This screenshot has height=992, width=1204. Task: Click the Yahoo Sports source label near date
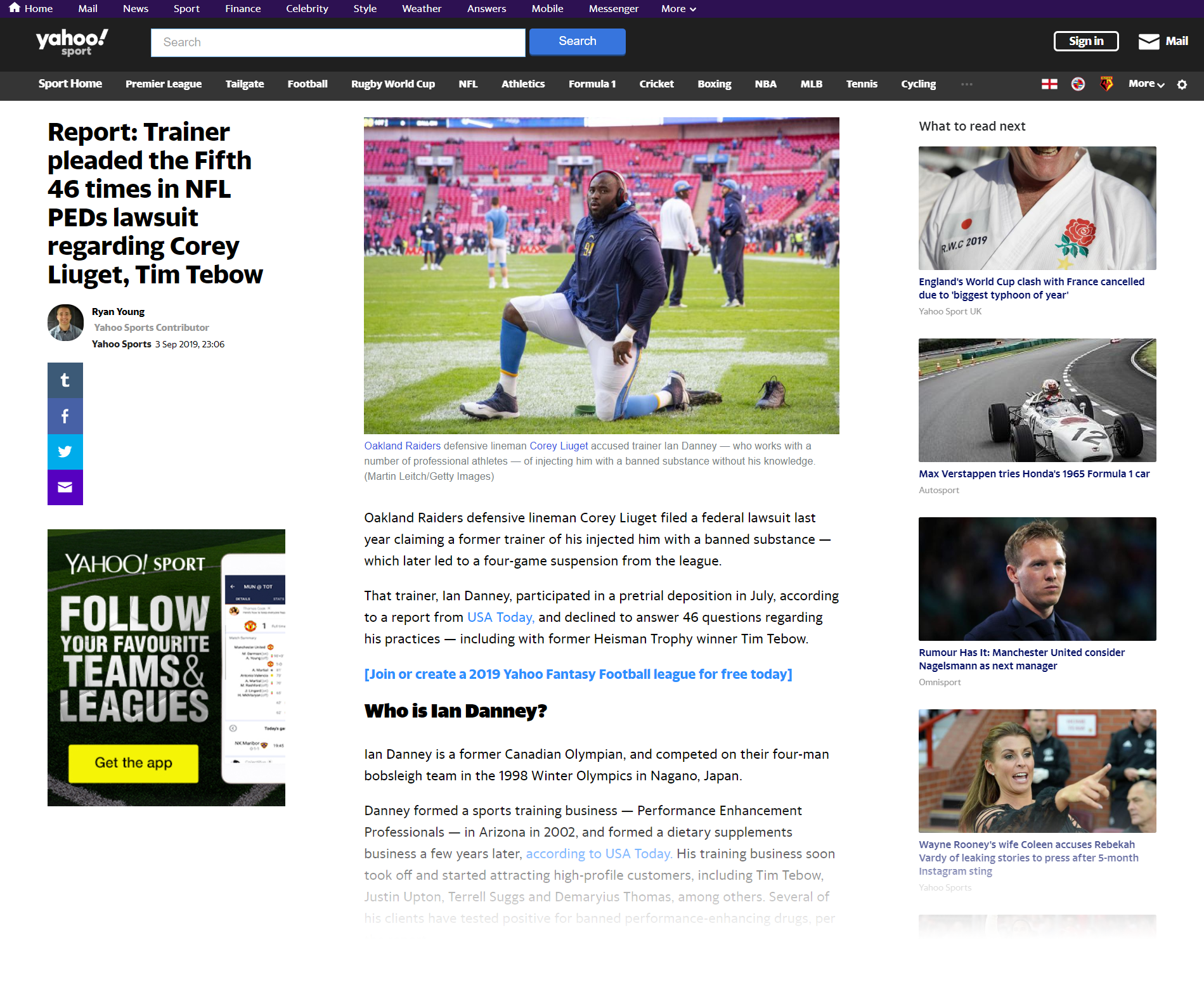click(121, 344)
